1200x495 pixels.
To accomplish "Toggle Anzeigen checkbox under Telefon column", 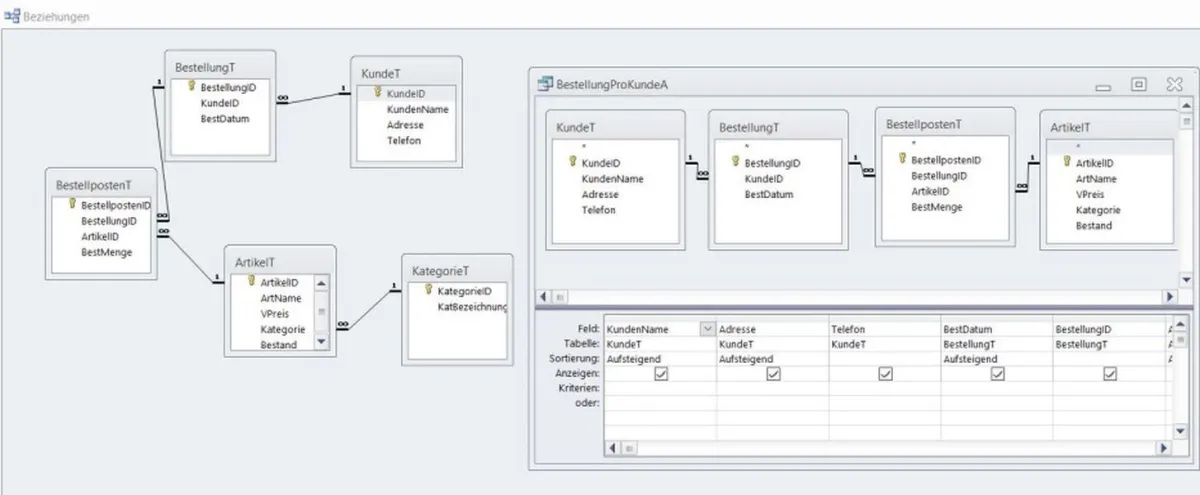I will point(885,373).
